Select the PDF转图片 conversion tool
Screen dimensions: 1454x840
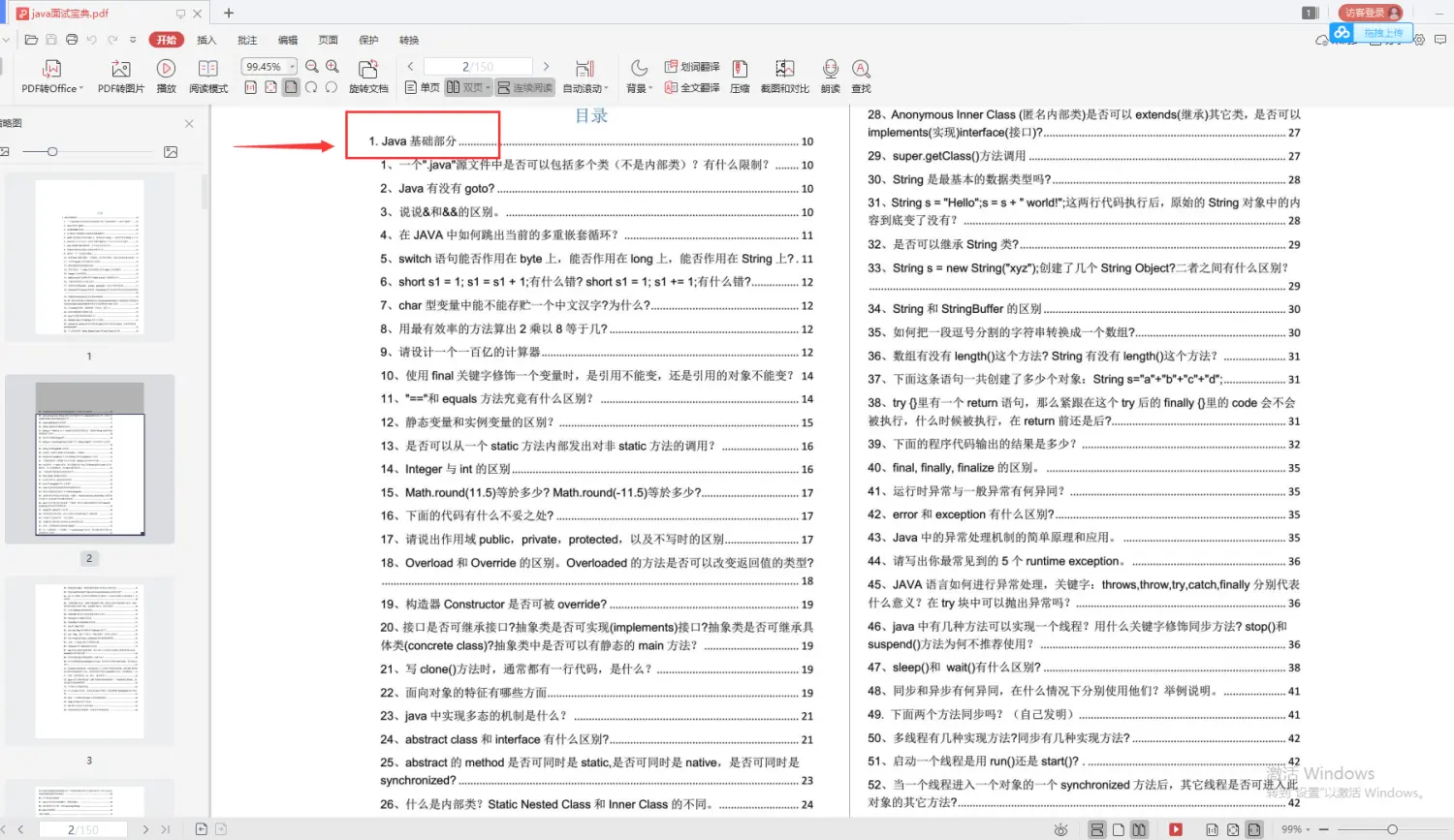point(119,76)
